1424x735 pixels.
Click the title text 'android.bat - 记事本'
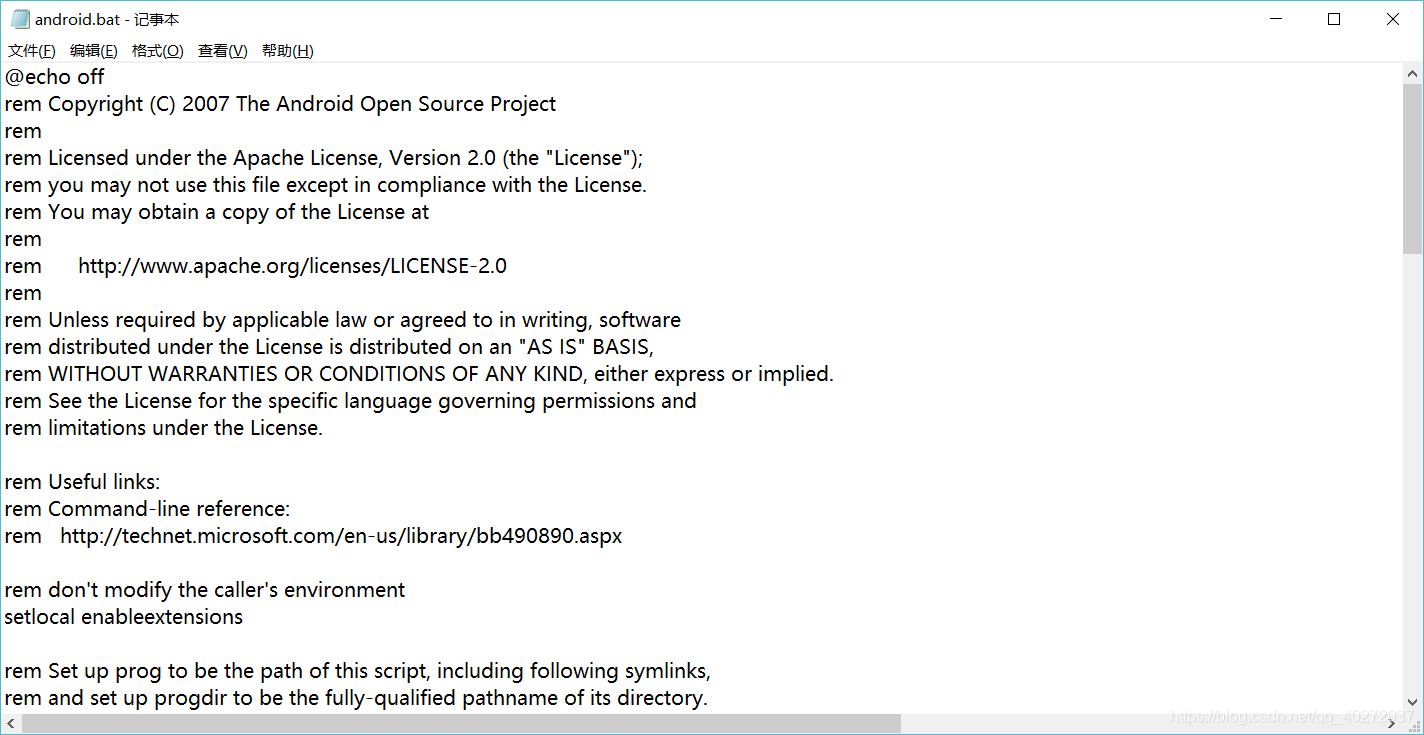[107, 19]
